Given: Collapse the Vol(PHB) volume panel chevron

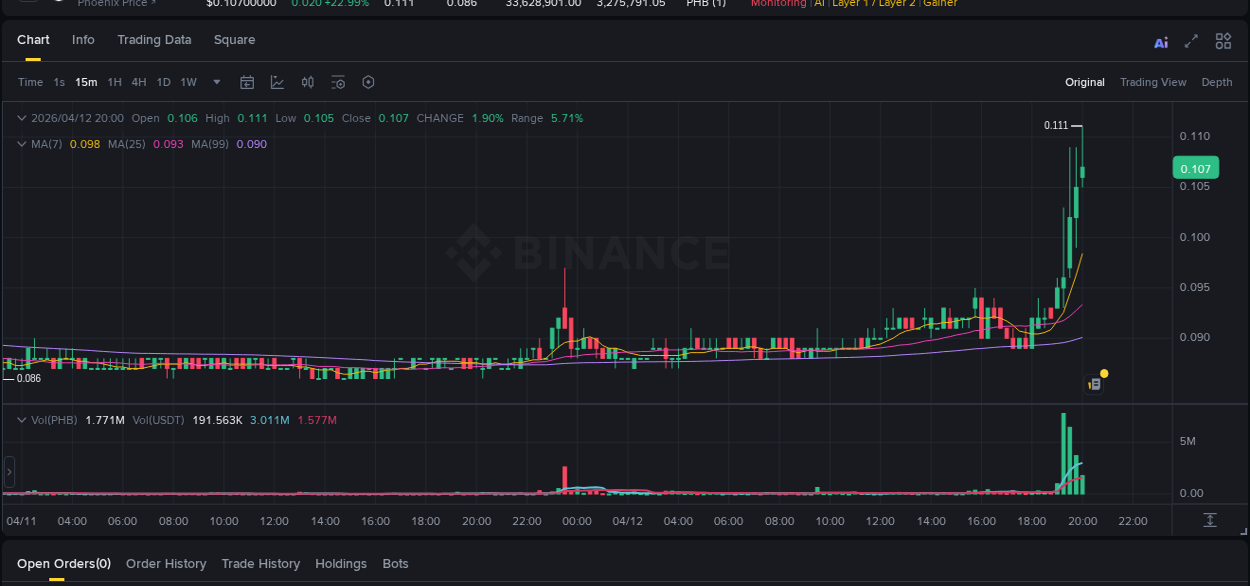Looking at the screenshot, I should pos(22,420).
